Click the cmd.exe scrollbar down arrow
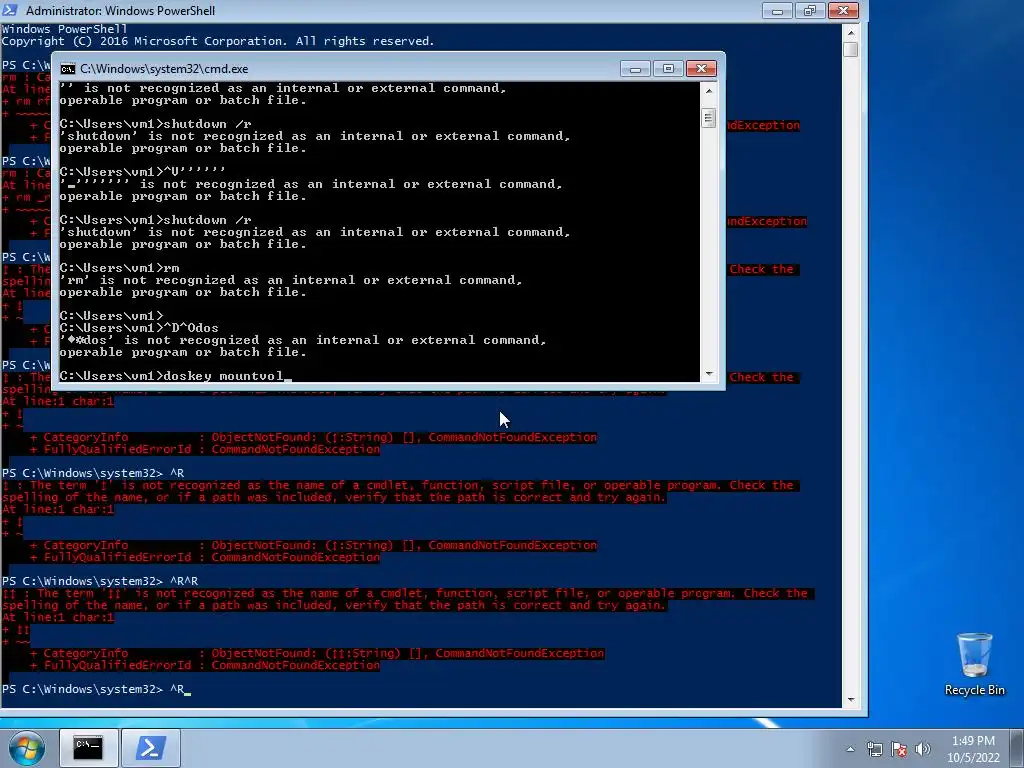The width and height of the screenshot is (1024, 768). 709,374
